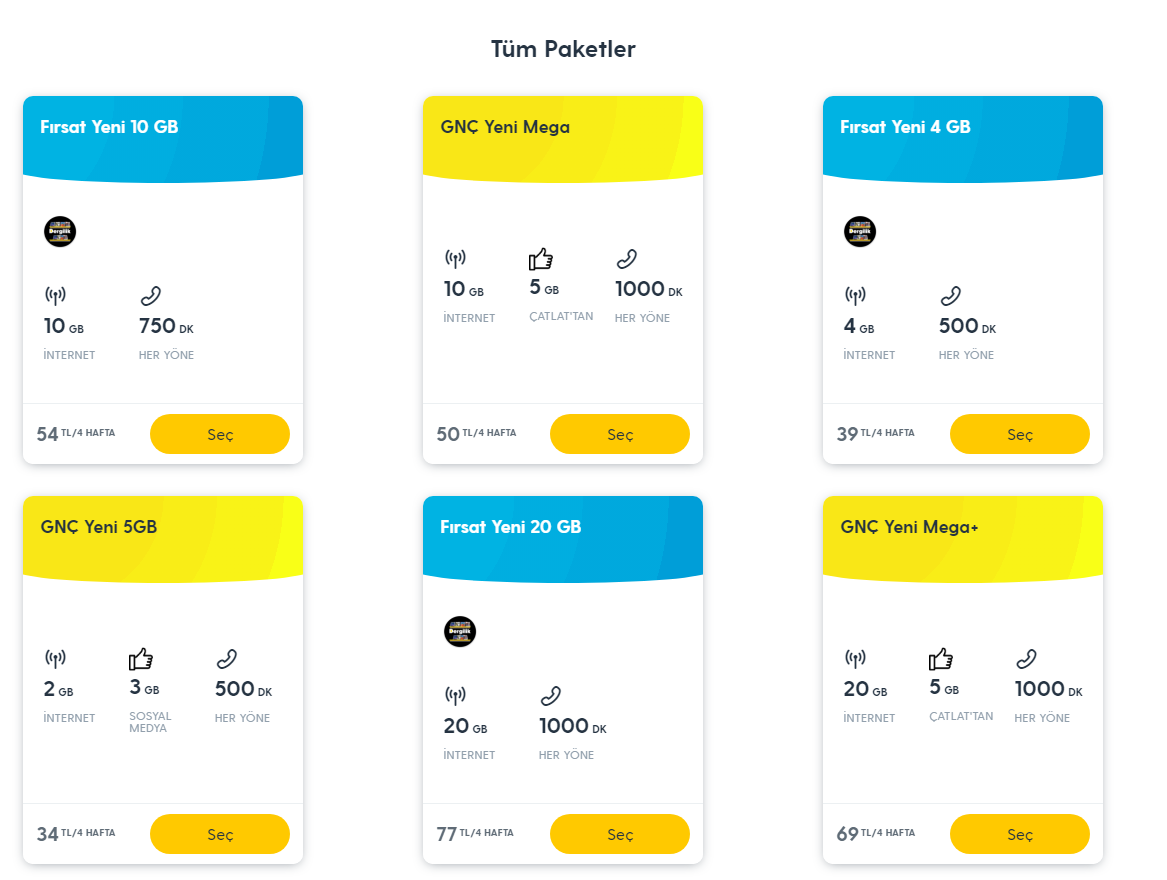Click the thumbs-up Çatlat'tan icon in GNÇ Yeni Mega+
The height and width of the screenshot is (880, 1167).
pos(941,659)
